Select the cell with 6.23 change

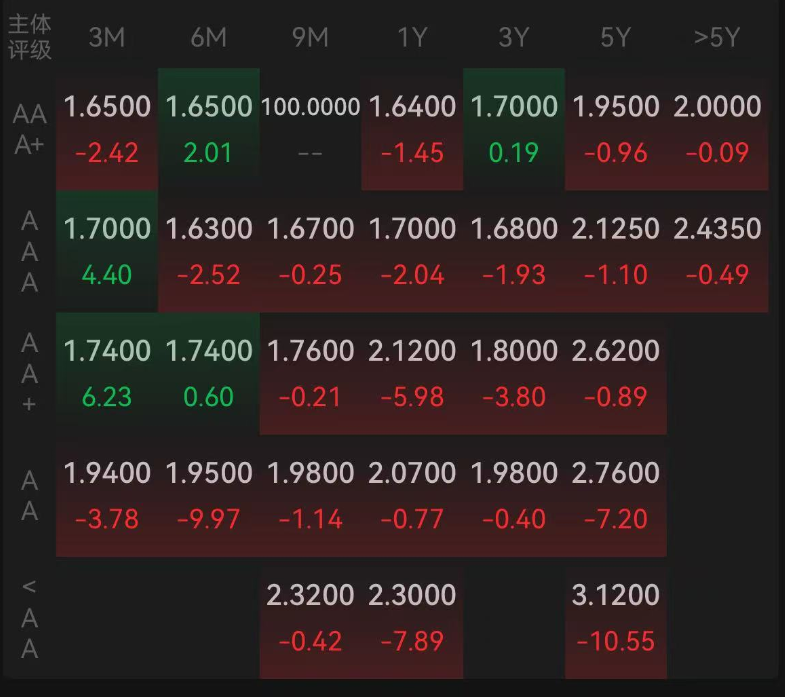(x=107, y=397)
